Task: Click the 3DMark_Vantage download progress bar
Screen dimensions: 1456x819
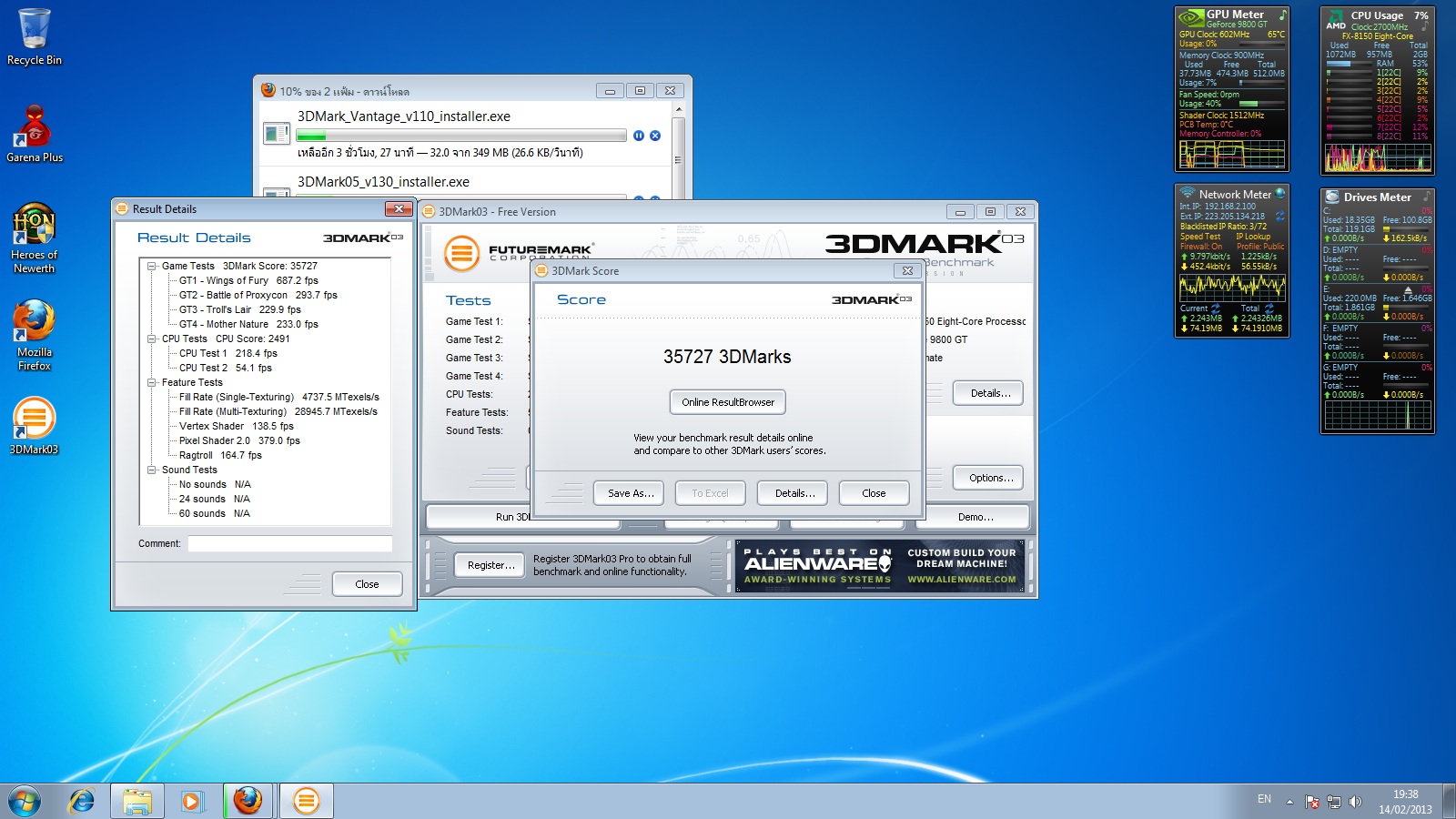Action: 461,136
